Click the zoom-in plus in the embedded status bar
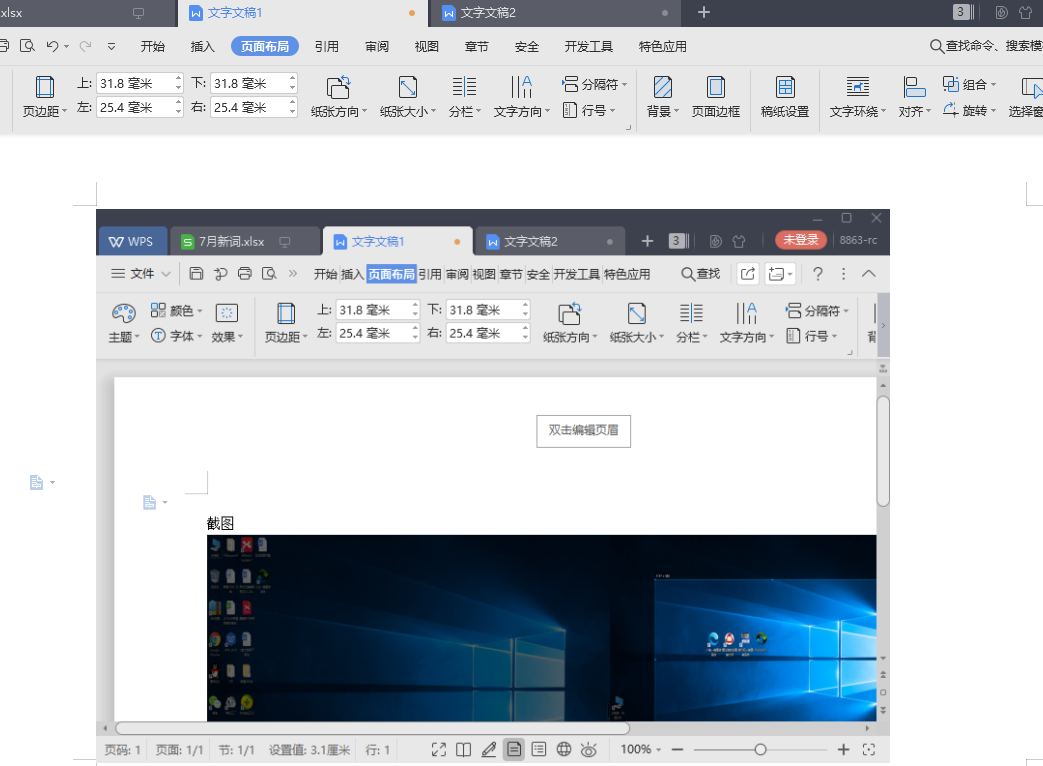 pyautogui.click(x=843, y=749)
